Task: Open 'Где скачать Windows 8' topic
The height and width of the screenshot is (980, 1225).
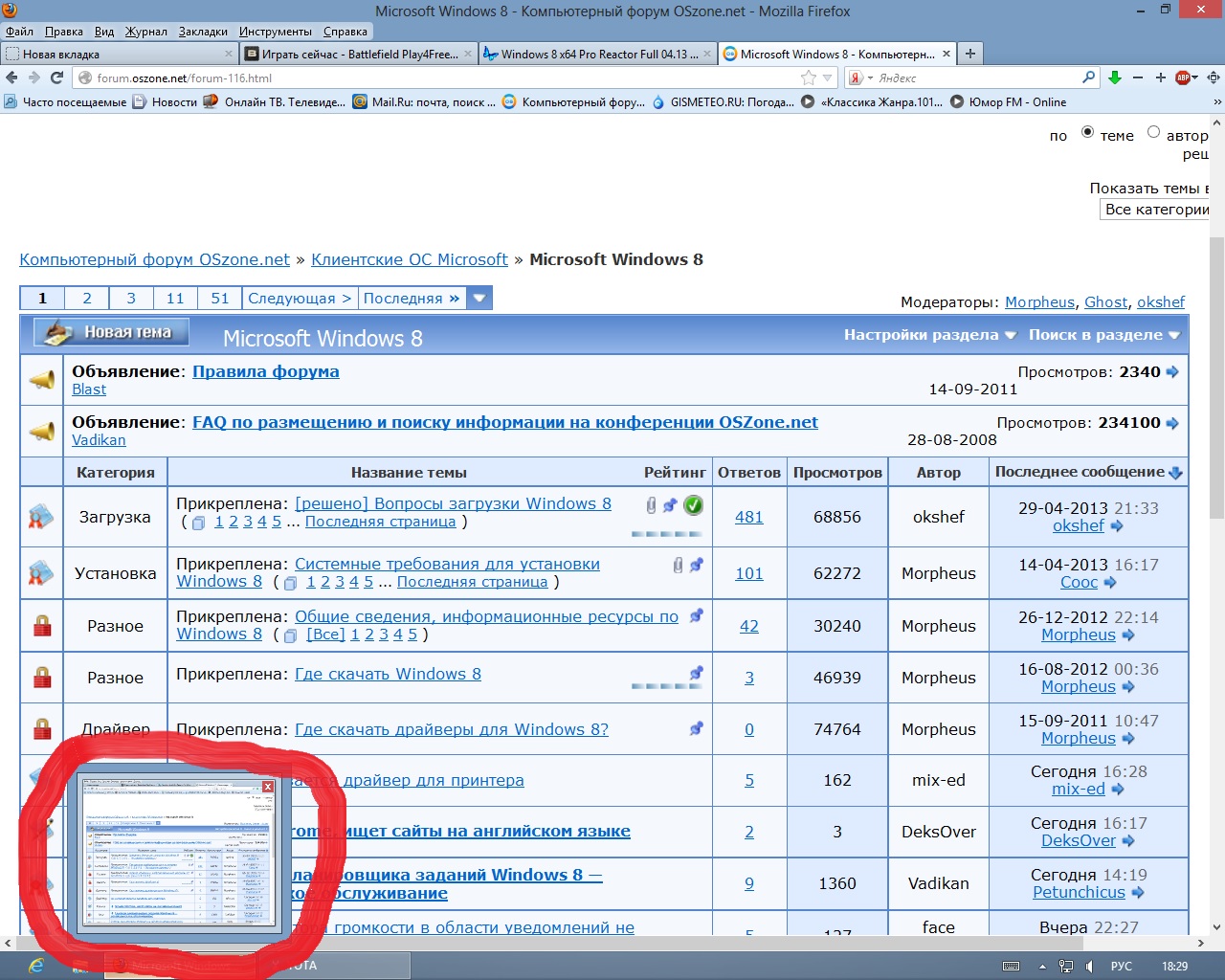Action: tap(388, 674)
